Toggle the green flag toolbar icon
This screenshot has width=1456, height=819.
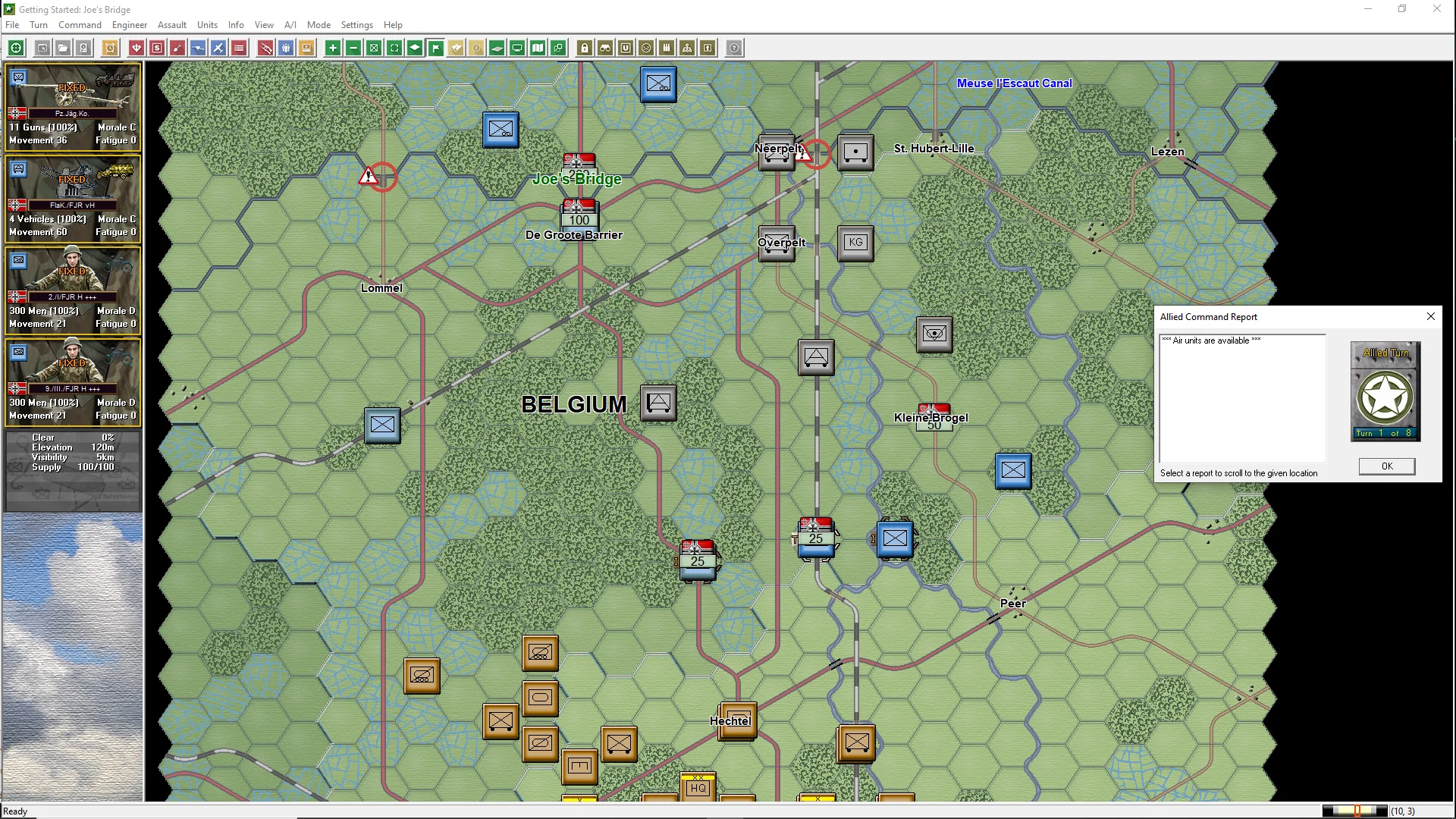[435, 49]
